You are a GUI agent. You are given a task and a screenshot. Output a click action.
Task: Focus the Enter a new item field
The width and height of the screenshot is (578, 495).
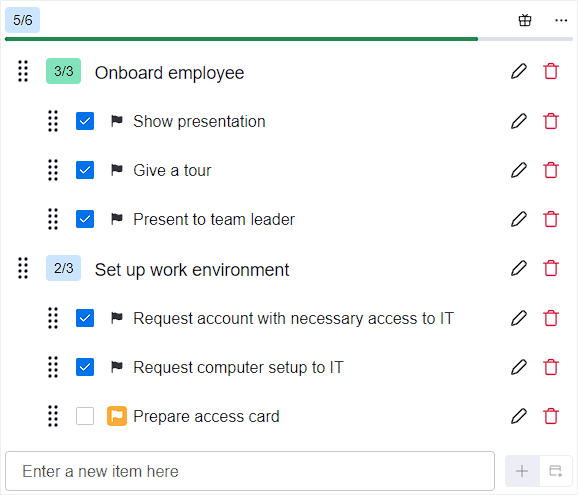coord(250,471)
